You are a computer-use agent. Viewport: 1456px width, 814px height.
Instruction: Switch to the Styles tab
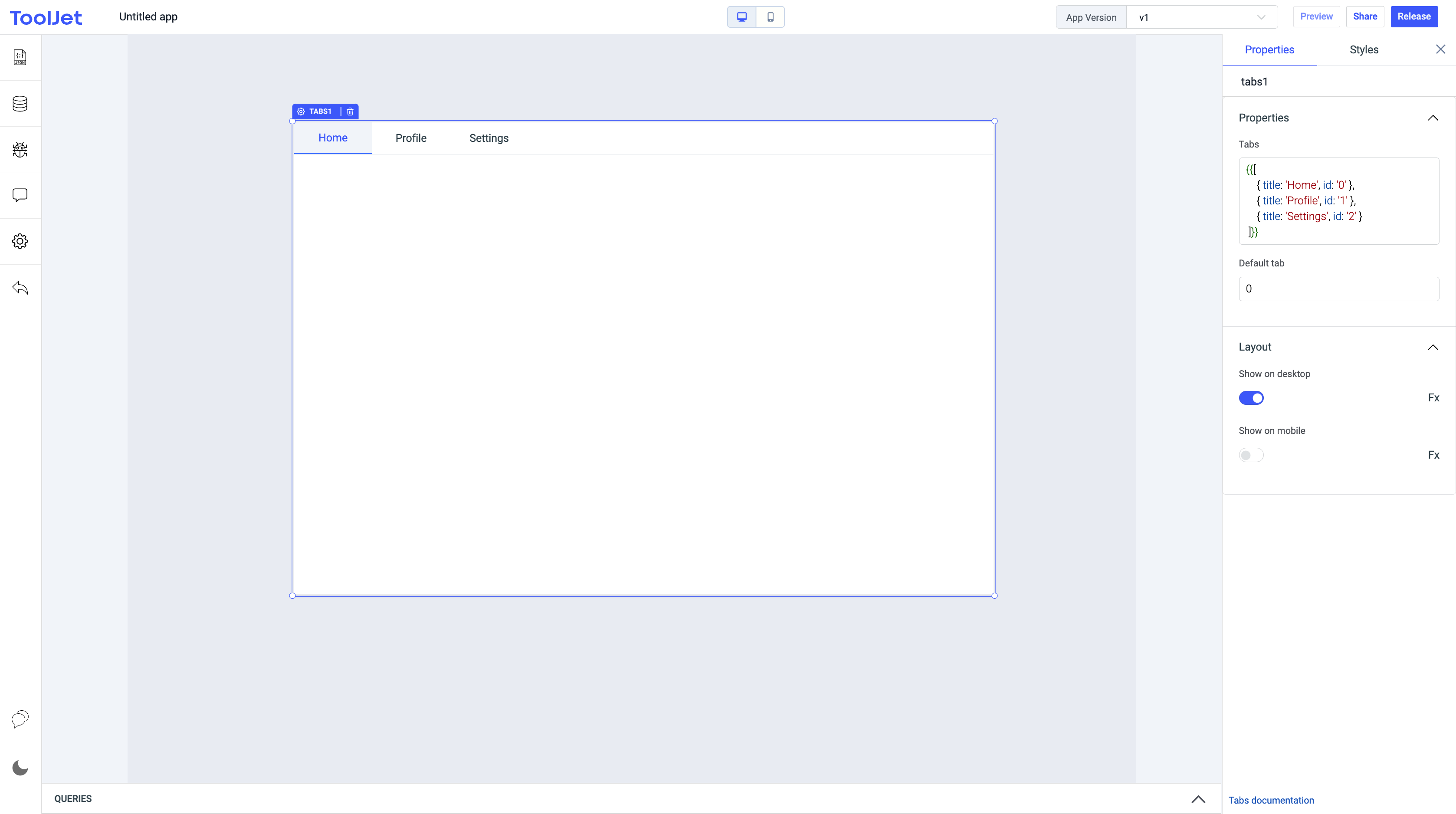pos(1364,49)
